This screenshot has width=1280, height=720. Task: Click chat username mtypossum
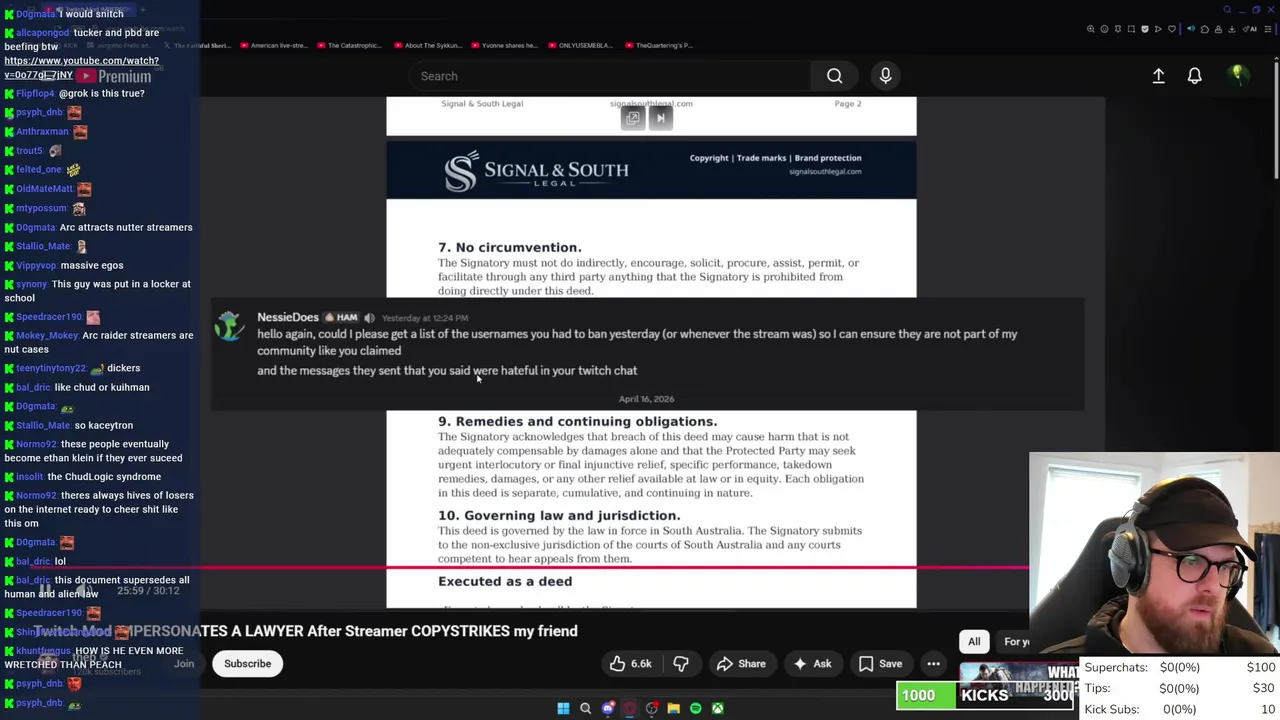tap(41, 208)
